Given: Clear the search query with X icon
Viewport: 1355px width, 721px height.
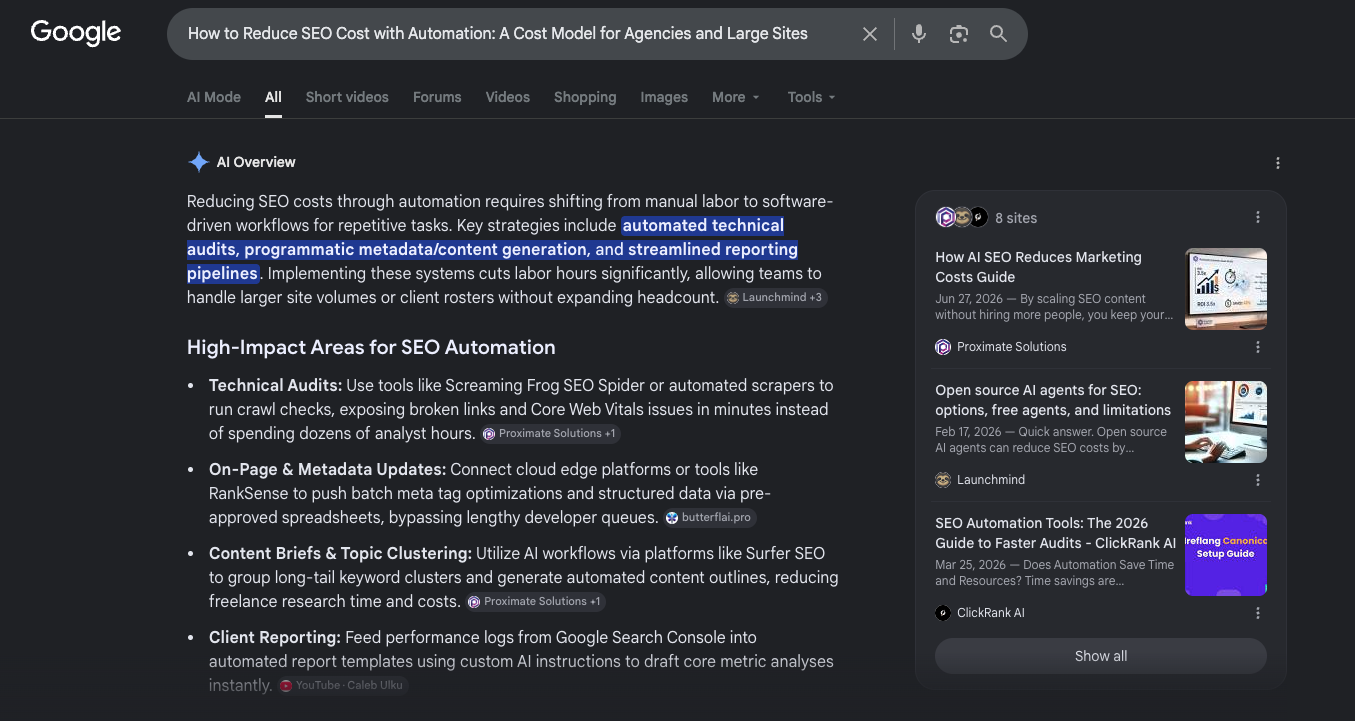Looking at the screenshot, I should click(870, 34).
